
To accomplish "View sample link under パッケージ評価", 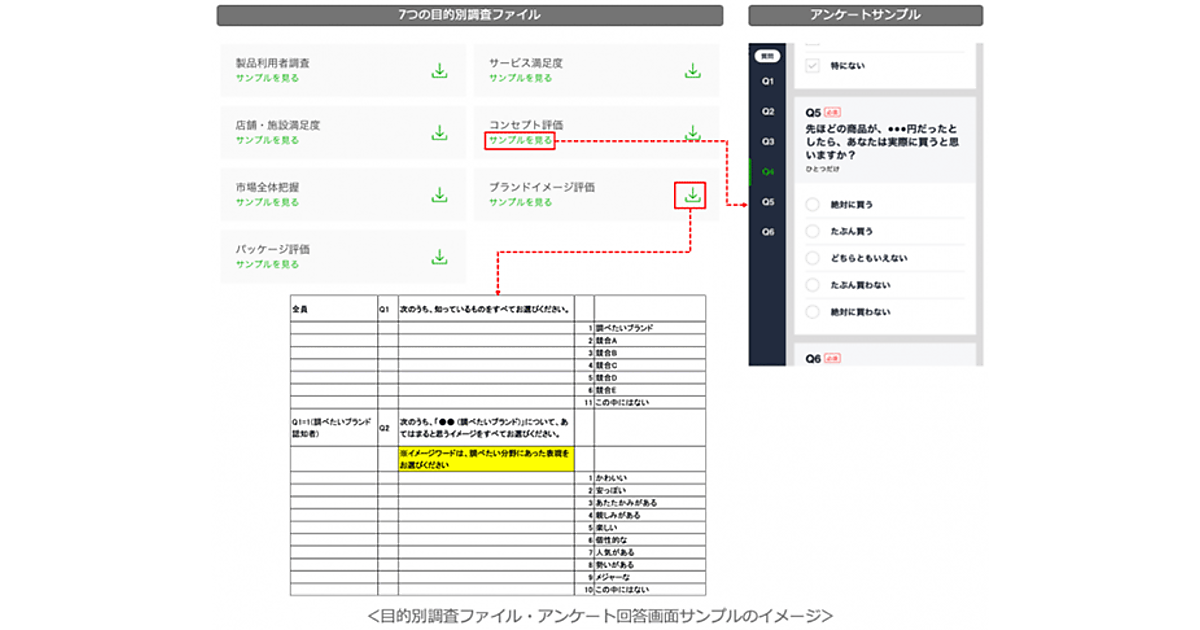I will tap(267, 264).
